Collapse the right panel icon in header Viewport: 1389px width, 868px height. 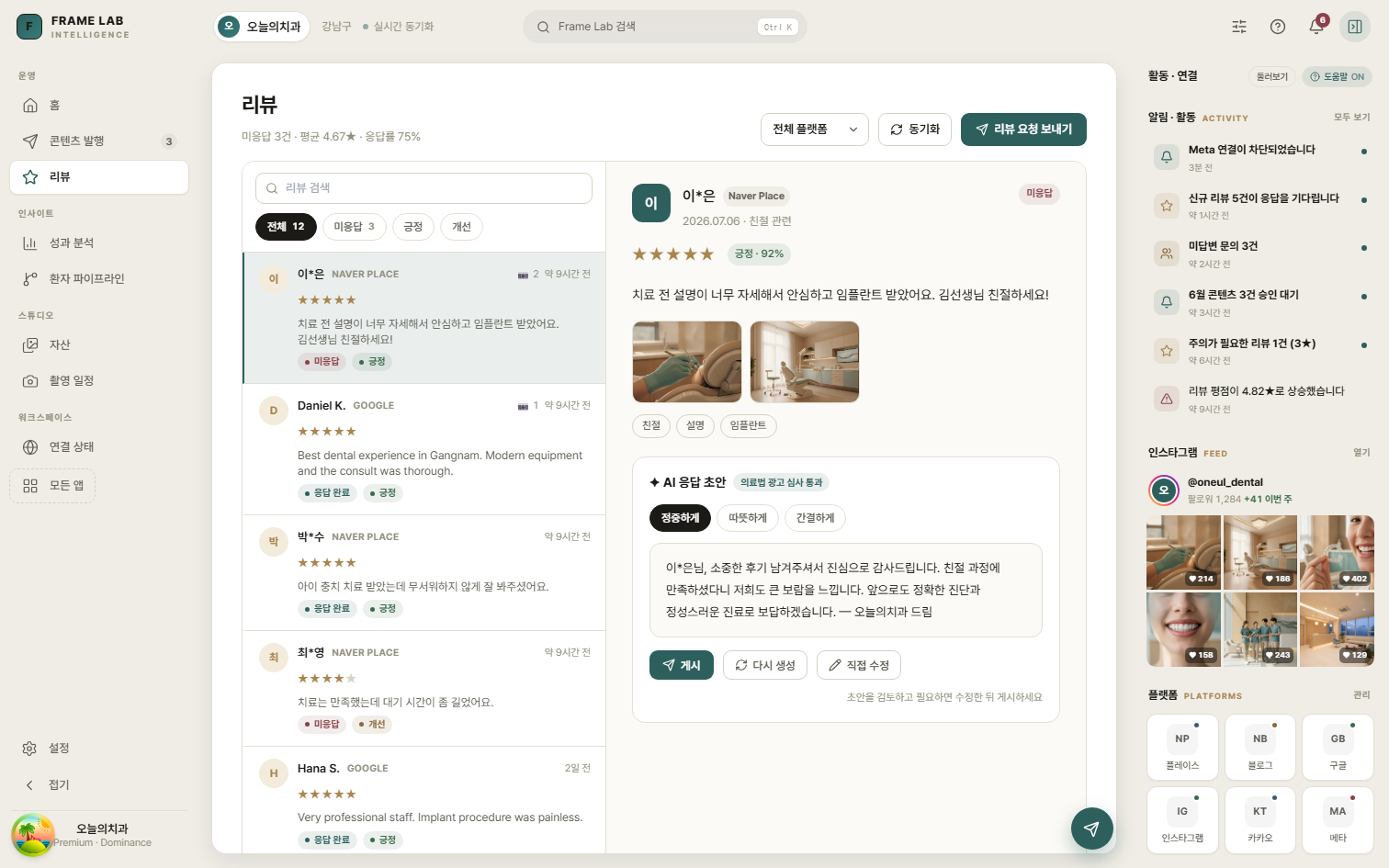1355,27
